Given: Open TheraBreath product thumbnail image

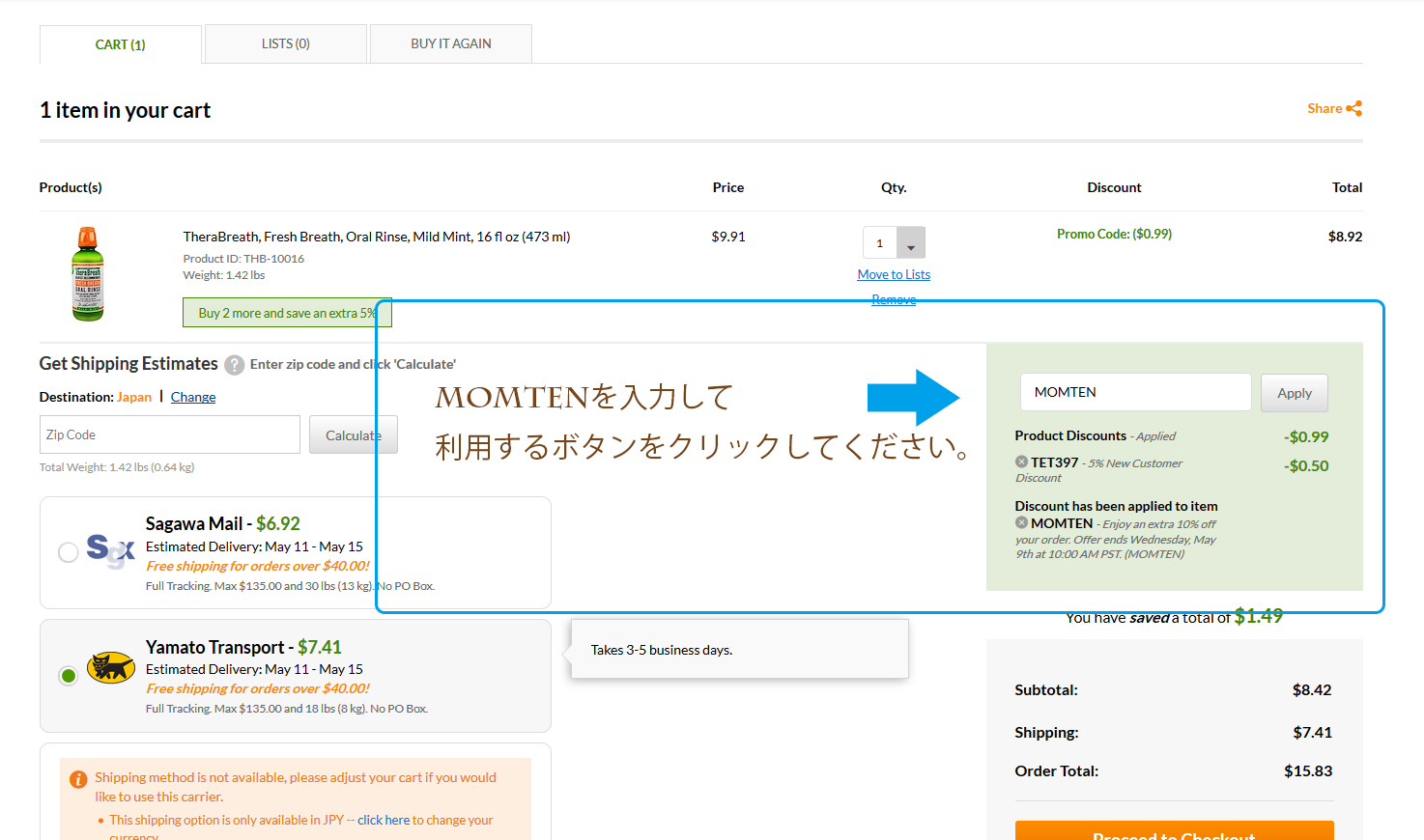Looking at the screenshot, I should 88,274.
